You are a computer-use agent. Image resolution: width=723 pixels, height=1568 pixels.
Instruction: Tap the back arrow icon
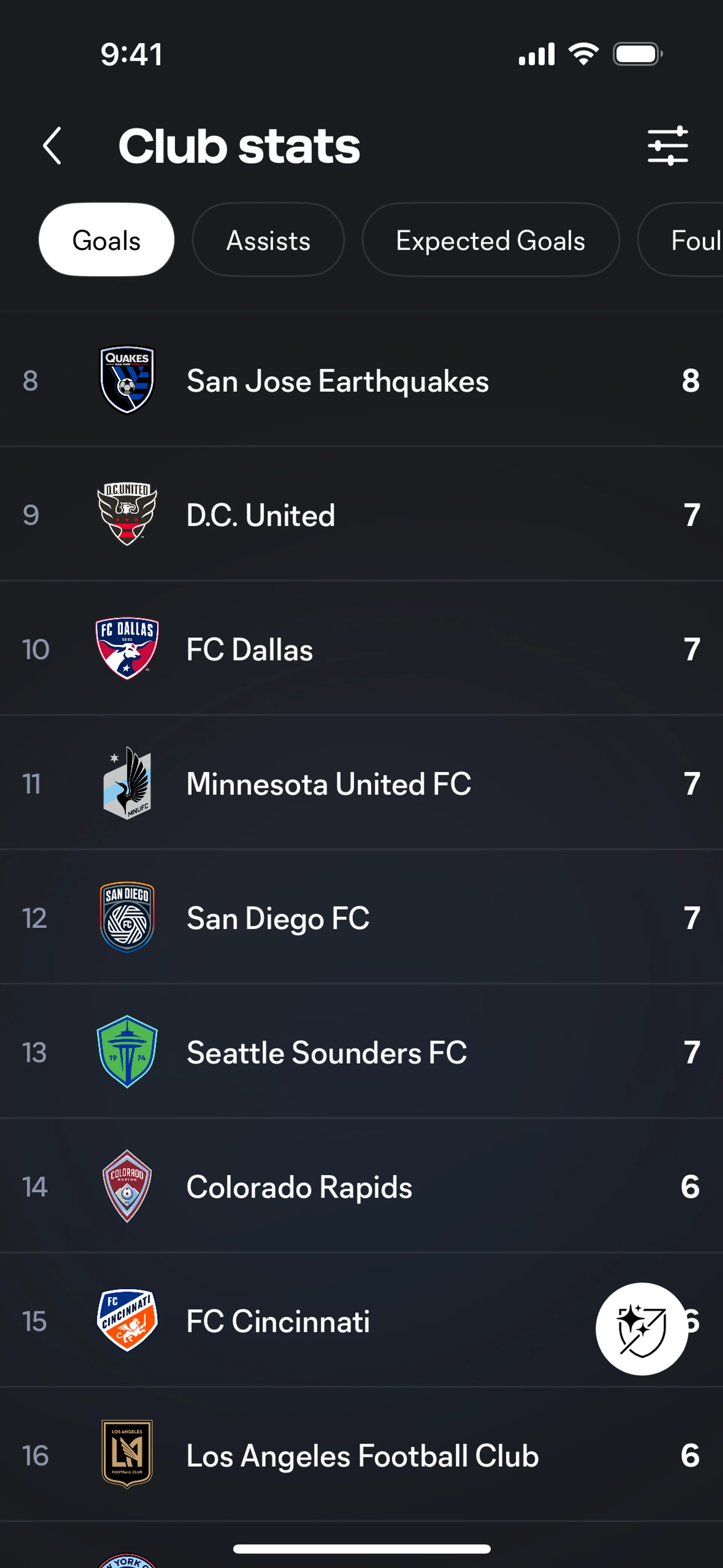pos(52,146)
